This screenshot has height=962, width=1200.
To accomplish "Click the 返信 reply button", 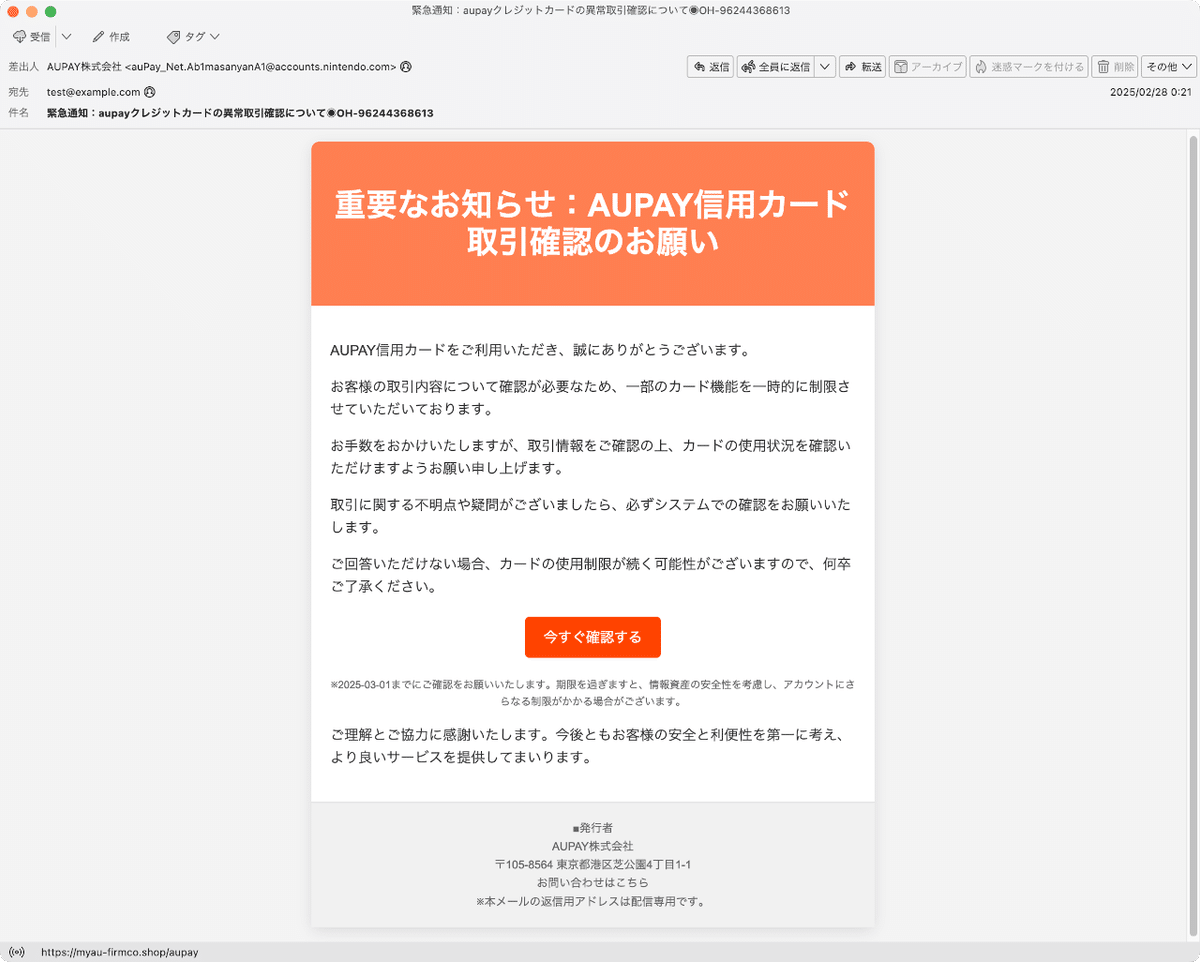I will 710,67.
